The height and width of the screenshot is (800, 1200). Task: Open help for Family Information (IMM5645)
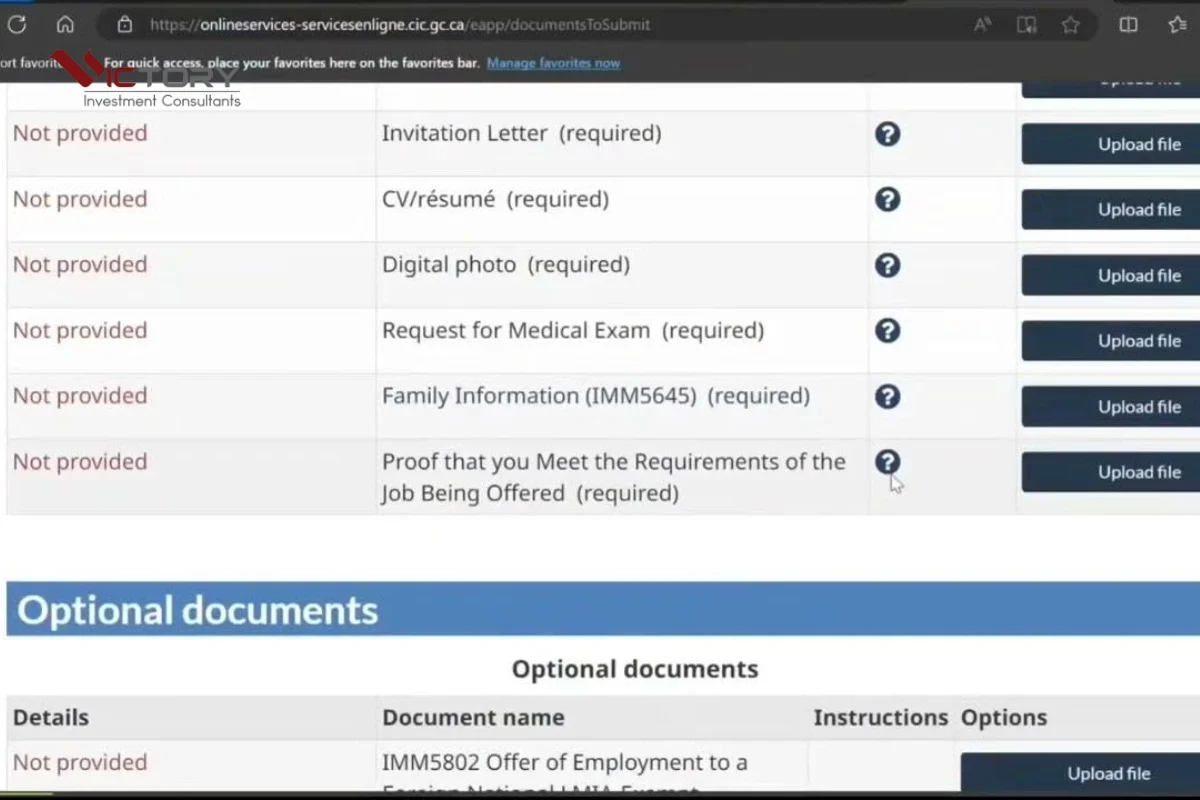[887, 397]
